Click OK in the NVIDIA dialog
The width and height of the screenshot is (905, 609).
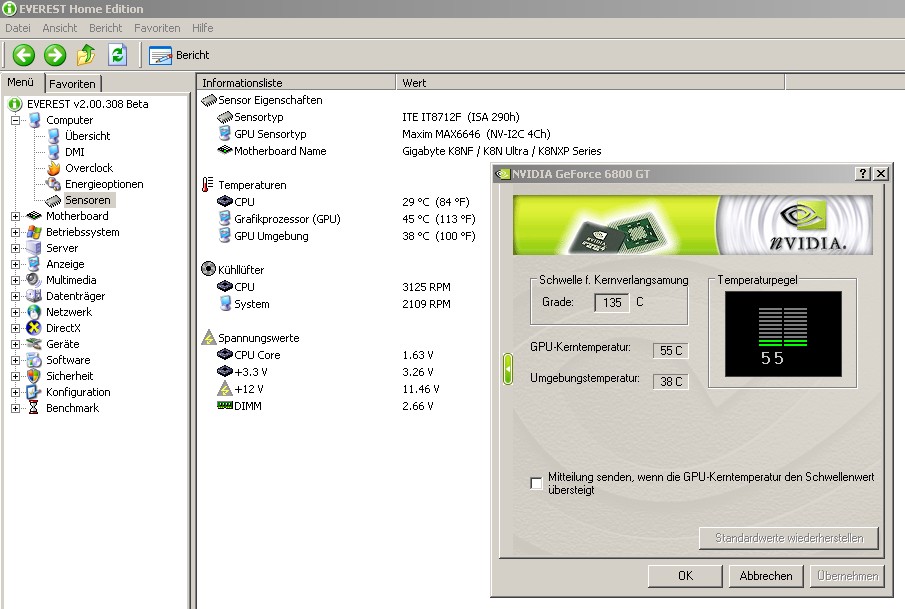[x=685, y=576]
